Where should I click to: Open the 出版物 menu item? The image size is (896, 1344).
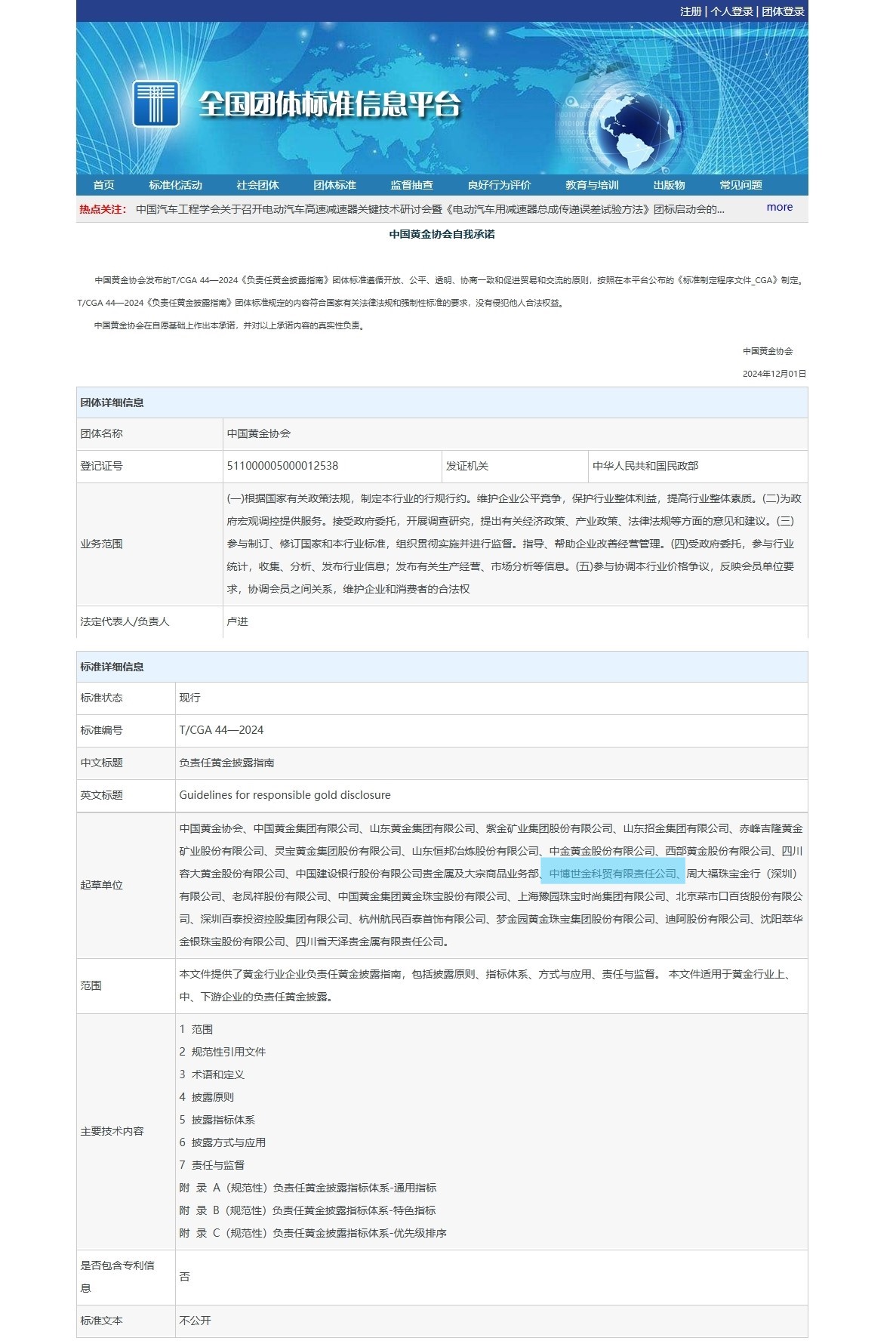tap(669, 185)
